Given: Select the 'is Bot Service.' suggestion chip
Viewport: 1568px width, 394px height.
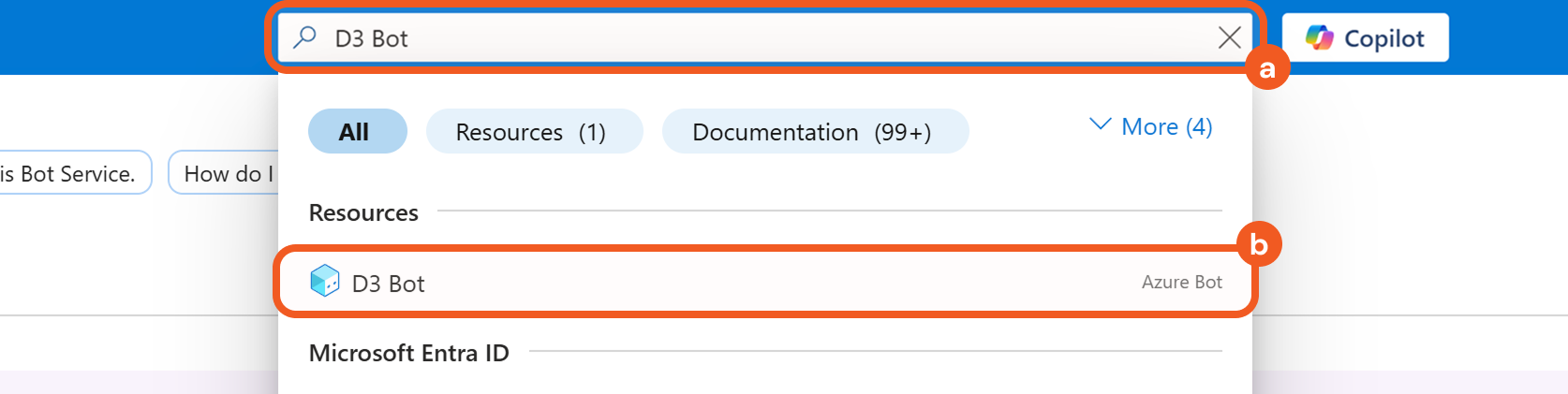Looking at the screenshot, I should (x=70, y=173).
